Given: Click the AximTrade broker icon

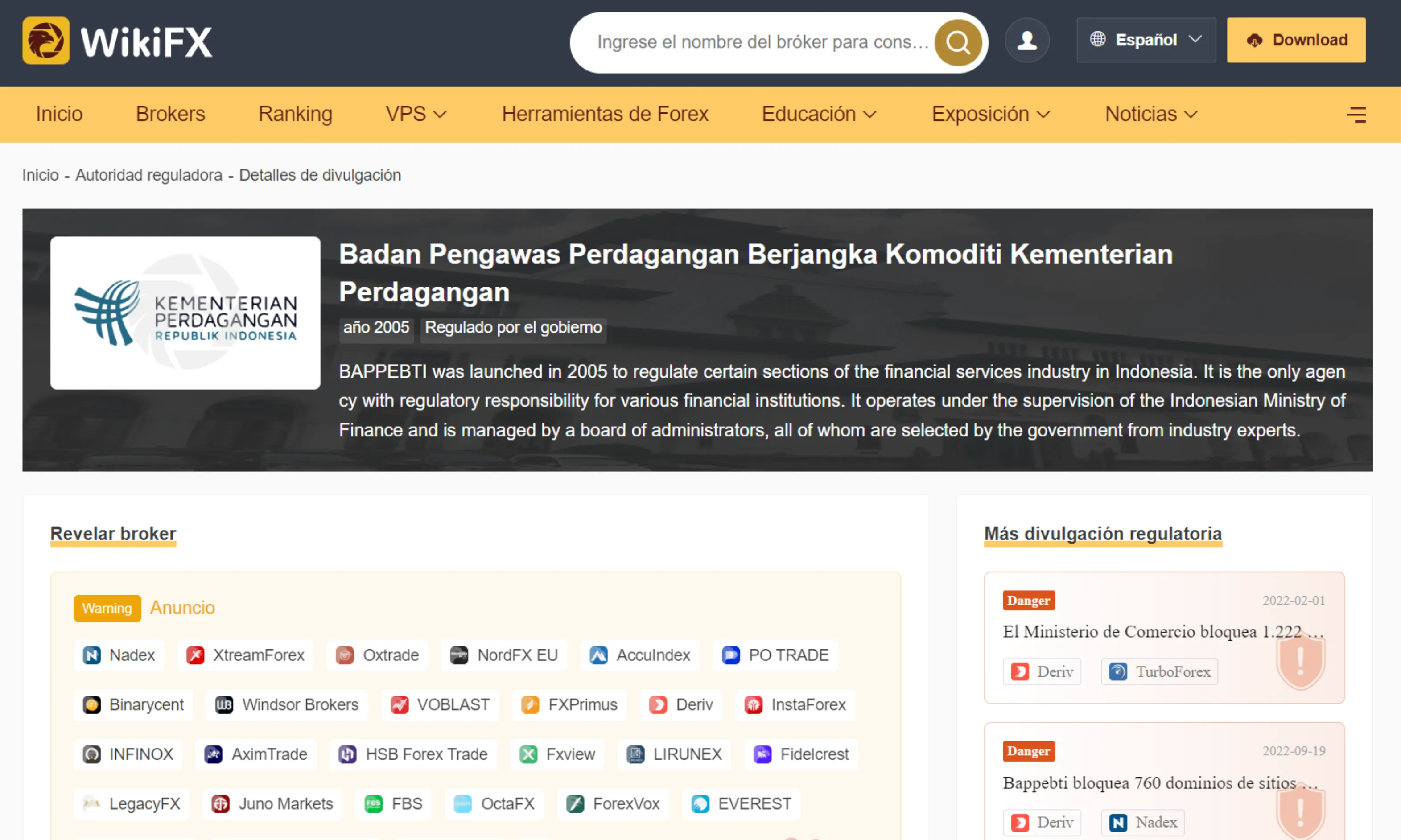Looking at the screenshot, I should click(214, 754).
